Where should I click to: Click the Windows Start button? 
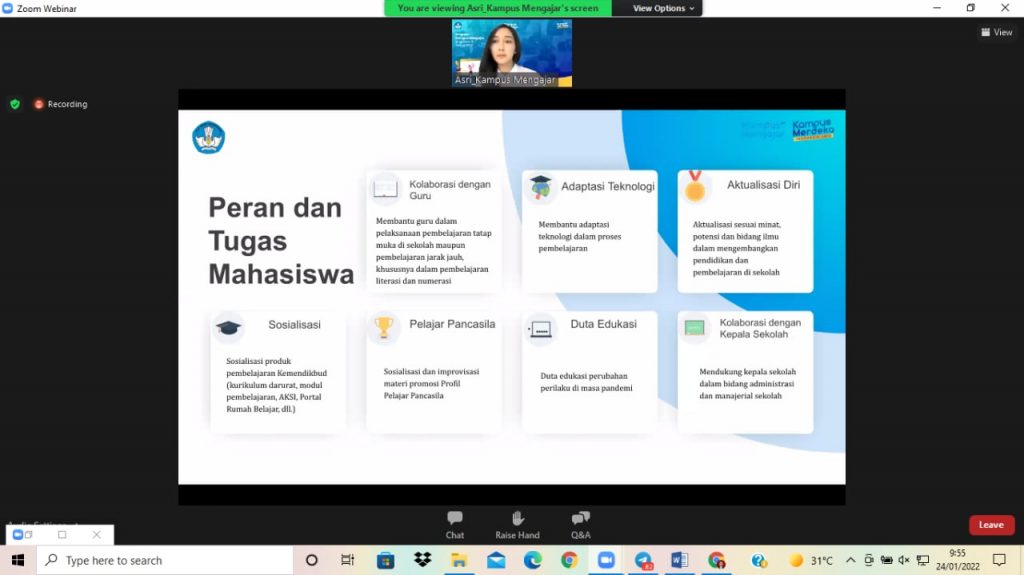pos(17,560)
